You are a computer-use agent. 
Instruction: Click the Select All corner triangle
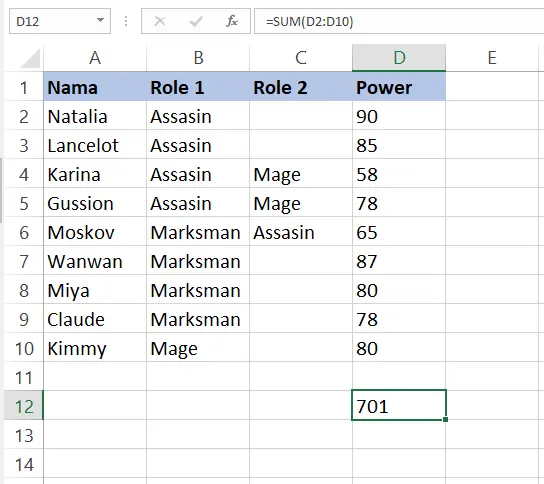30,58
